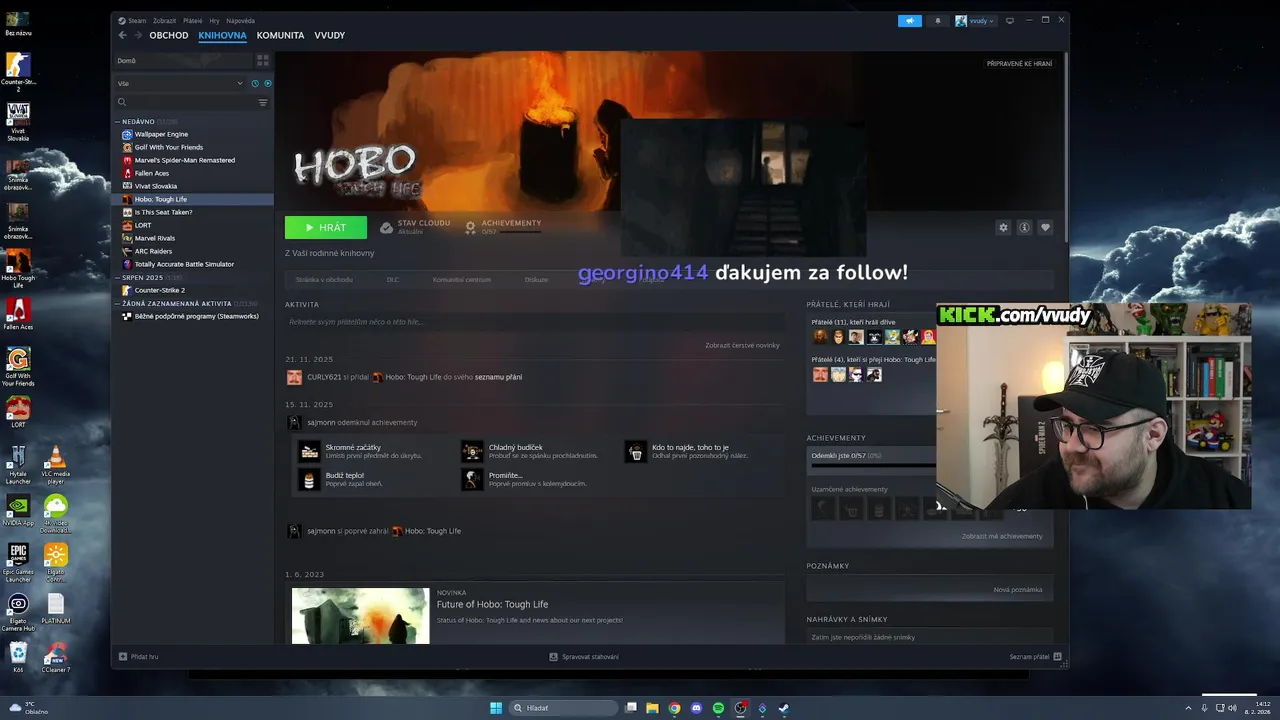The image size is (1280, 720).
Task: Click the Steam forward navigation arrow
Action: pyautogui.click(x=137, y=35)
